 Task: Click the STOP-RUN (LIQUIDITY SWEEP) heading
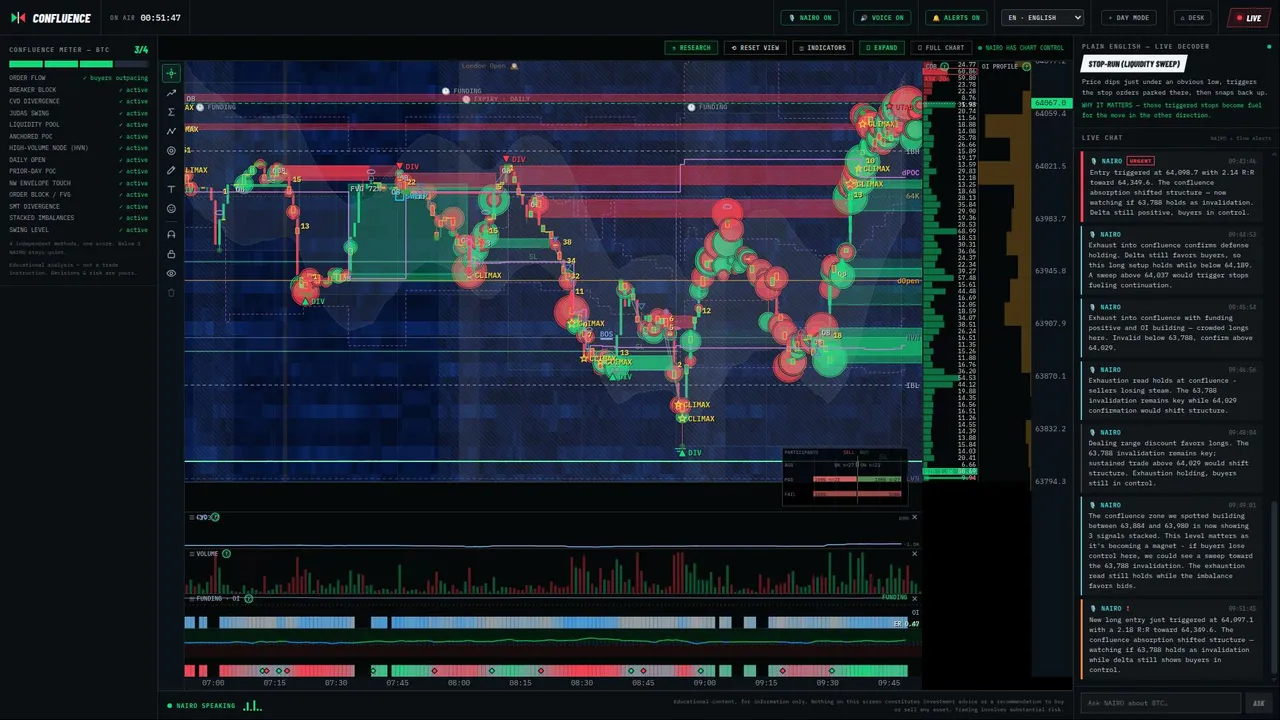[1134, 64]
